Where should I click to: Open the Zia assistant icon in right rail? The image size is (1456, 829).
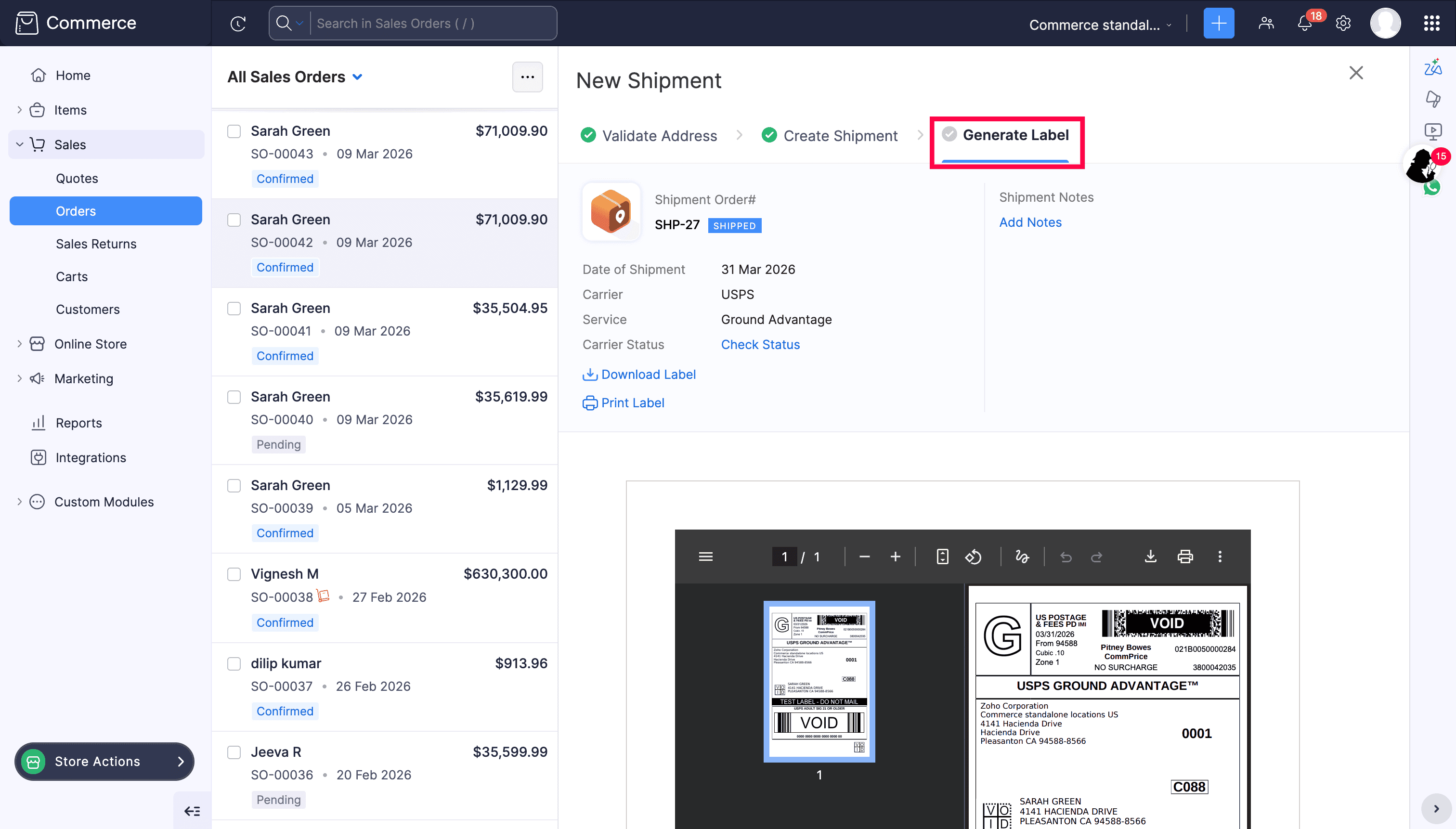pyautogui.click(x=1433, y=67)
